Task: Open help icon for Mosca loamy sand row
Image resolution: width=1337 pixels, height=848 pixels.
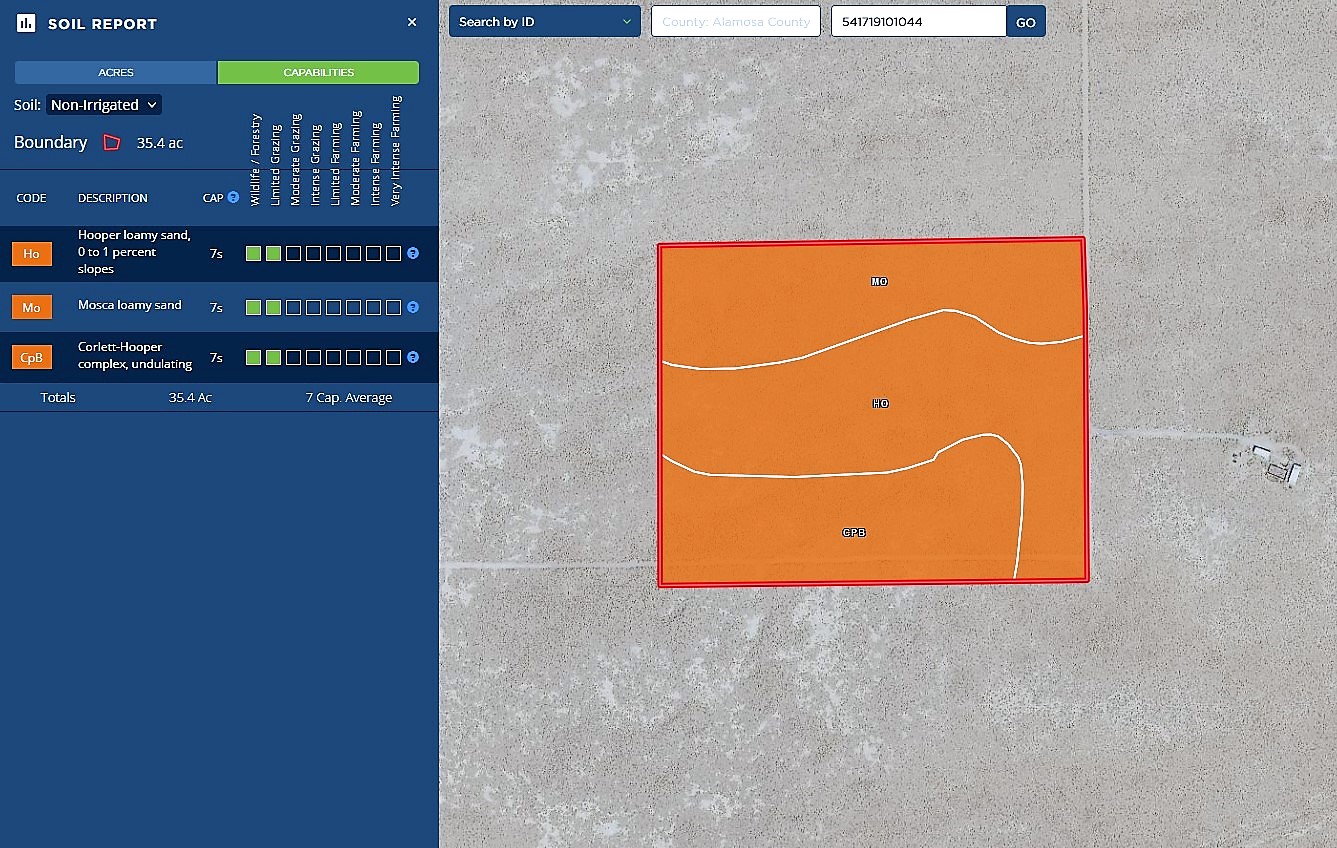Action: pyautogui.click(x=413, y=308)
